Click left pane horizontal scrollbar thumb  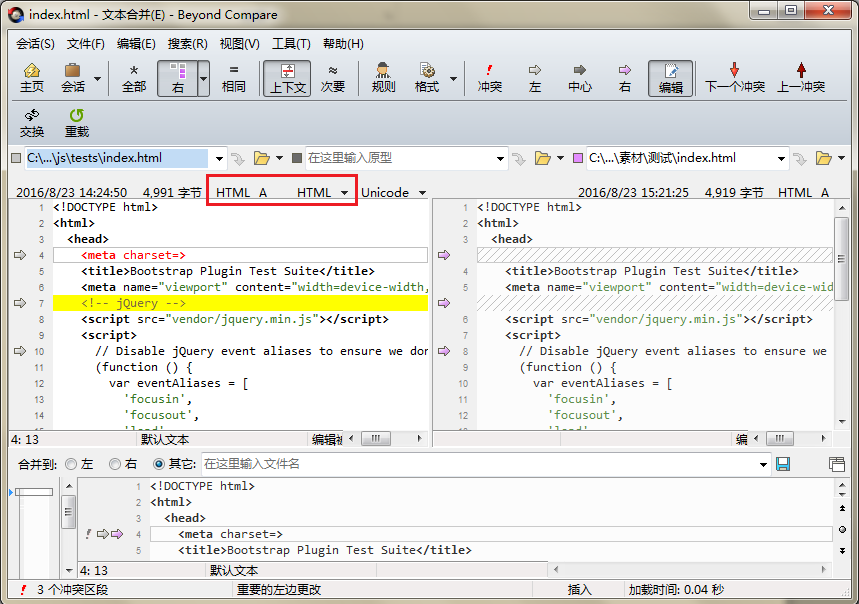376,439
